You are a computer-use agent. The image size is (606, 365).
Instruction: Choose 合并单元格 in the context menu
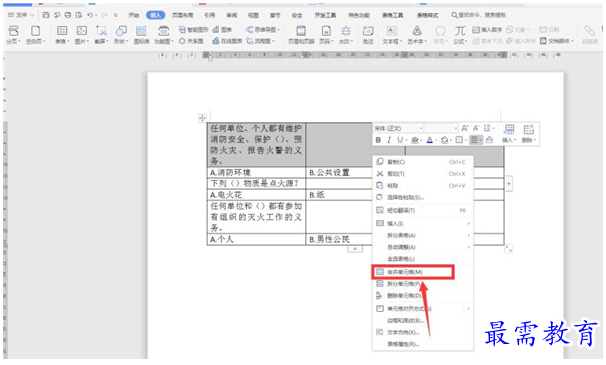pos(413,272)
